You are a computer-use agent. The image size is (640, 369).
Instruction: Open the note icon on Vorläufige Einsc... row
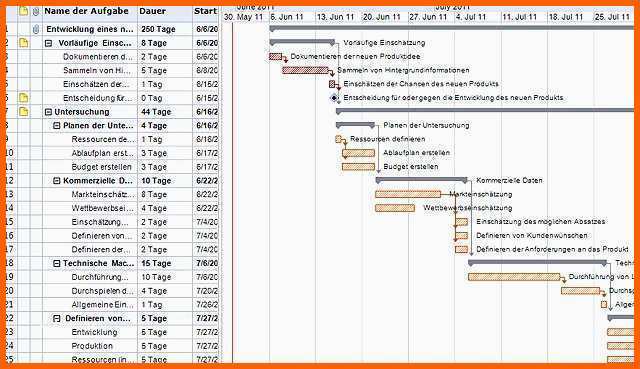pyautogui.click(x=24, y=43)
